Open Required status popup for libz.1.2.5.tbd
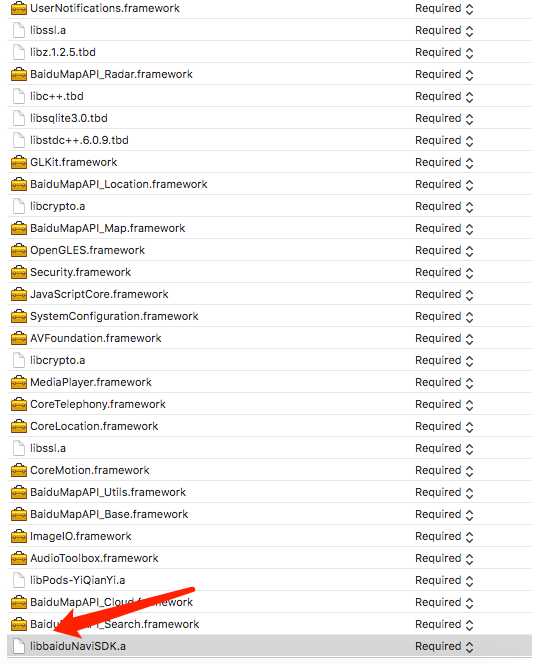547x664 pixels. point(444,53)
